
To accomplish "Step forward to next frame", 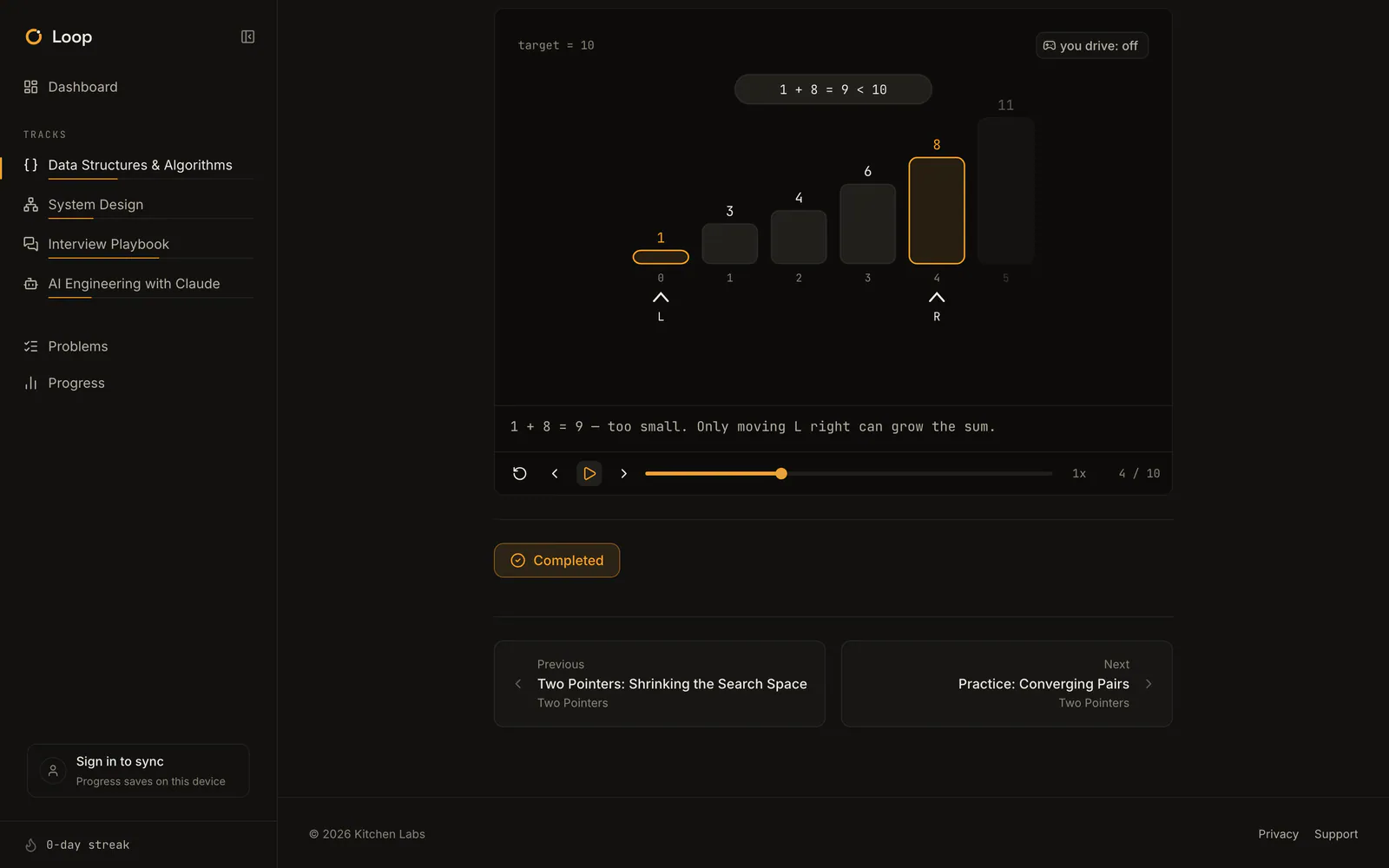I will click(x=623, y=473).
